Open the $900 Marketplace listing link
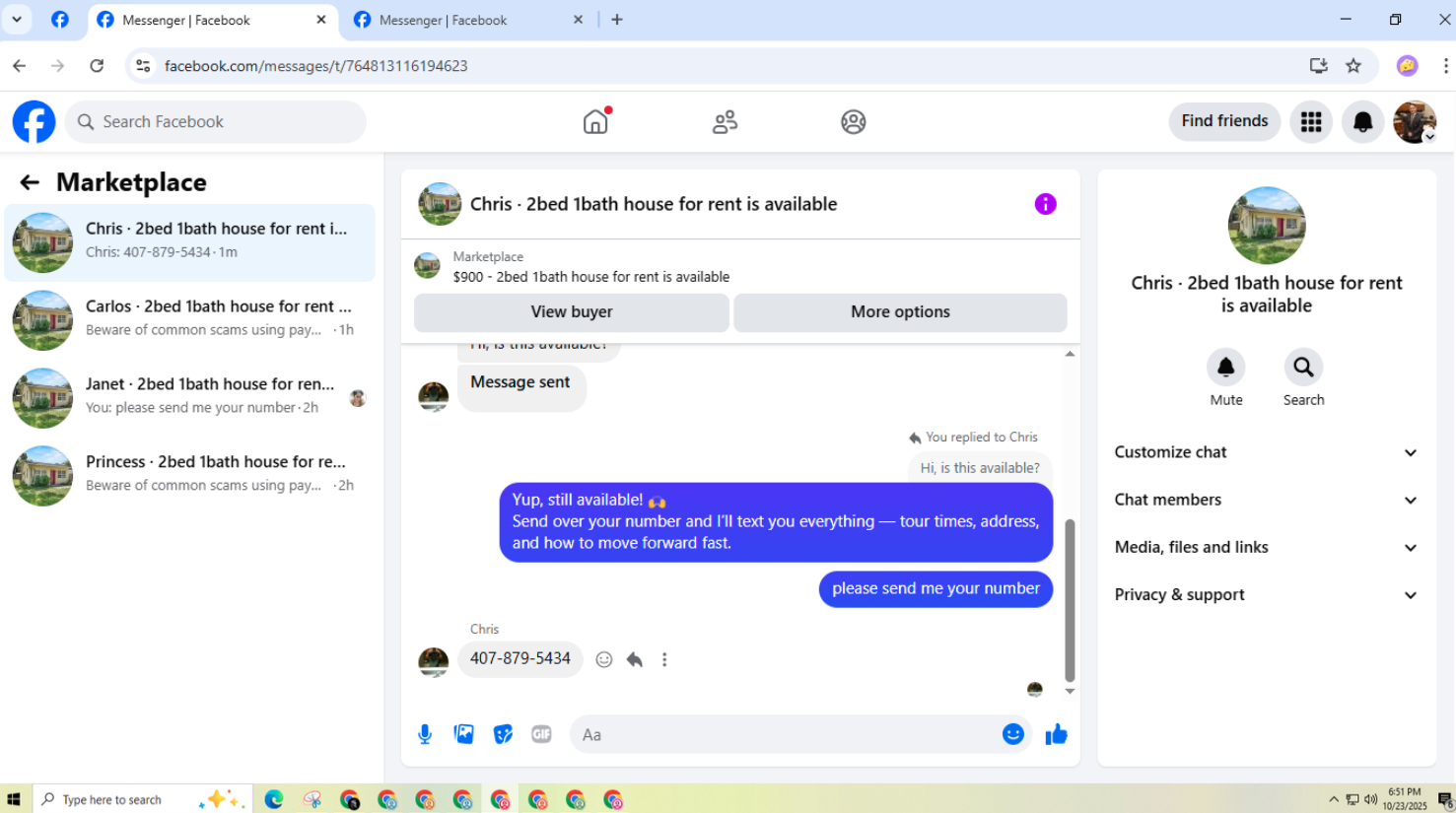 click(591, 277)
